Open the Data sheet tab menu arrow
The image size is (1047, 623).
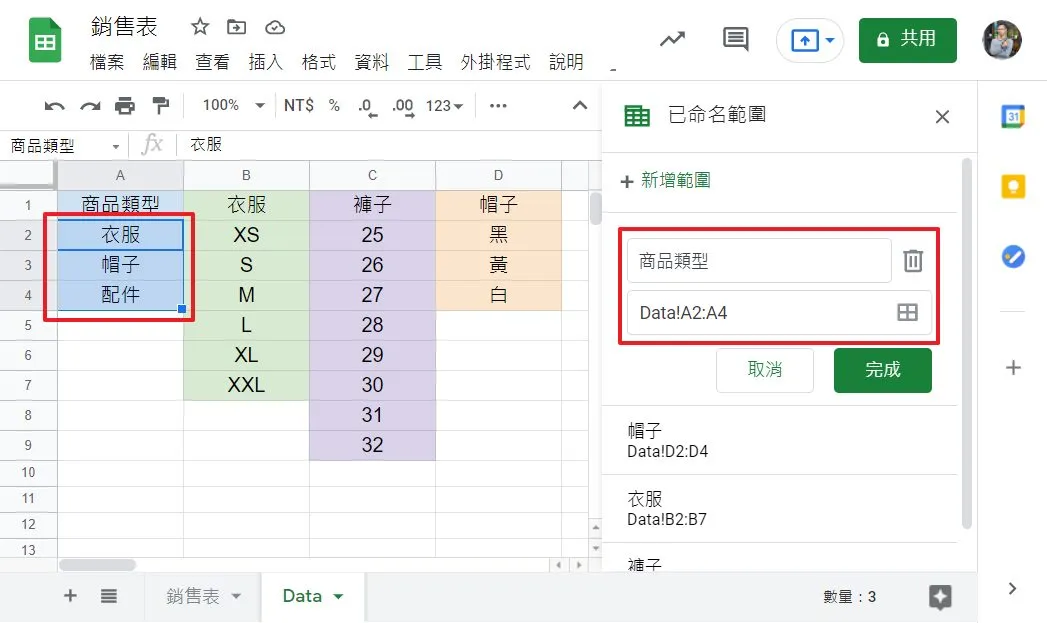click(338, 596)
